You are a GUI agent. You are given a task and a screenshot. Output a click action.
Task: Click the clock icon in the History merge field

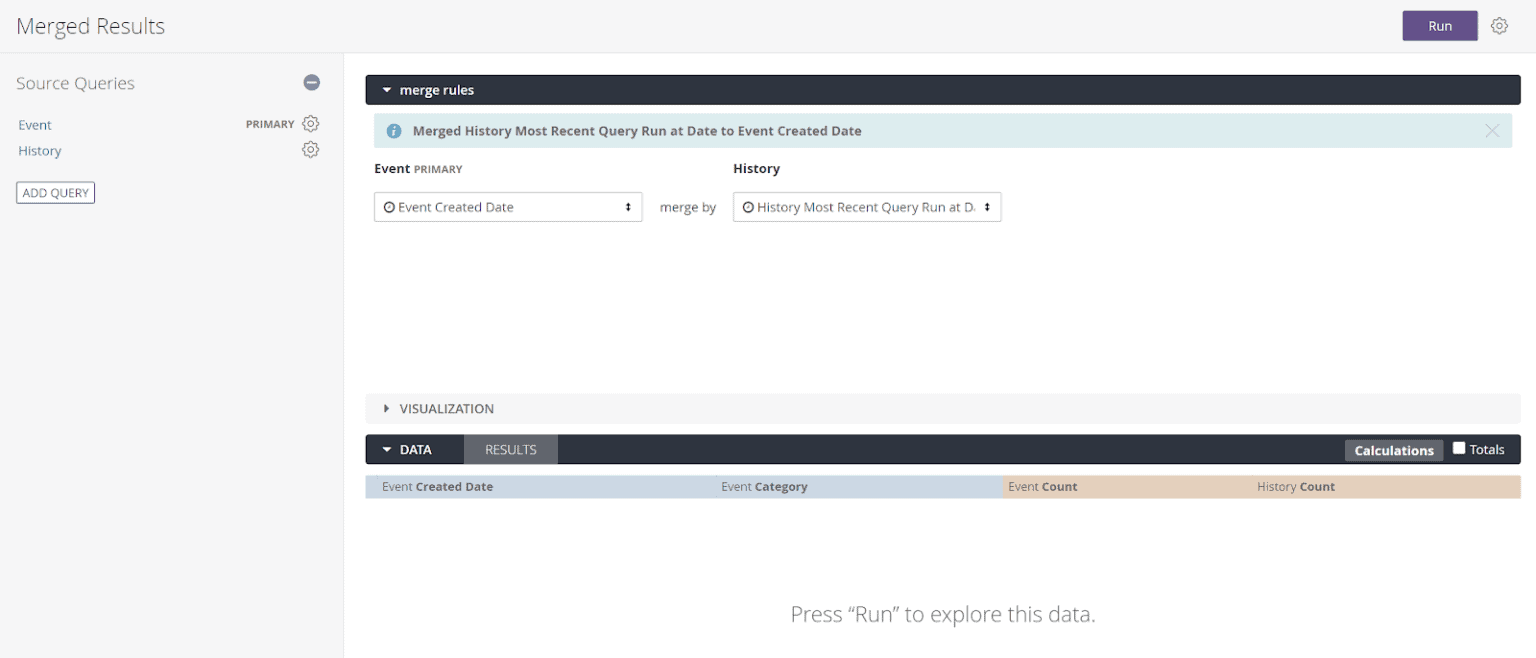coord(748,207)
